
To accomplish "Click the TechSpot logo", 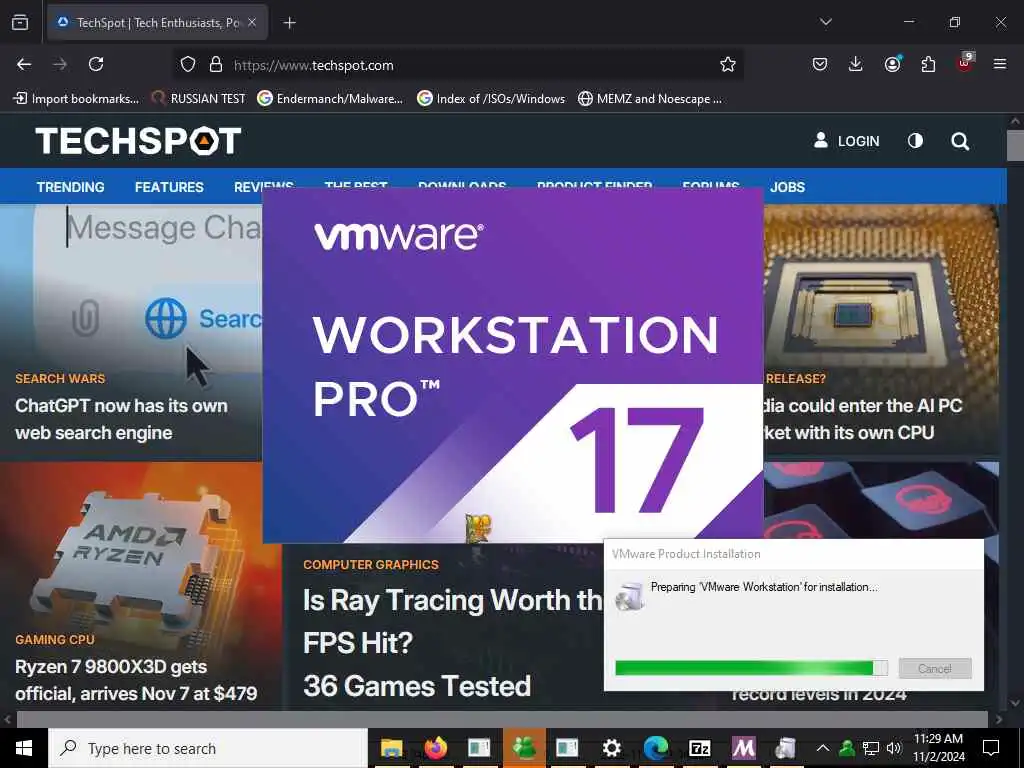I will click(138, 141).
